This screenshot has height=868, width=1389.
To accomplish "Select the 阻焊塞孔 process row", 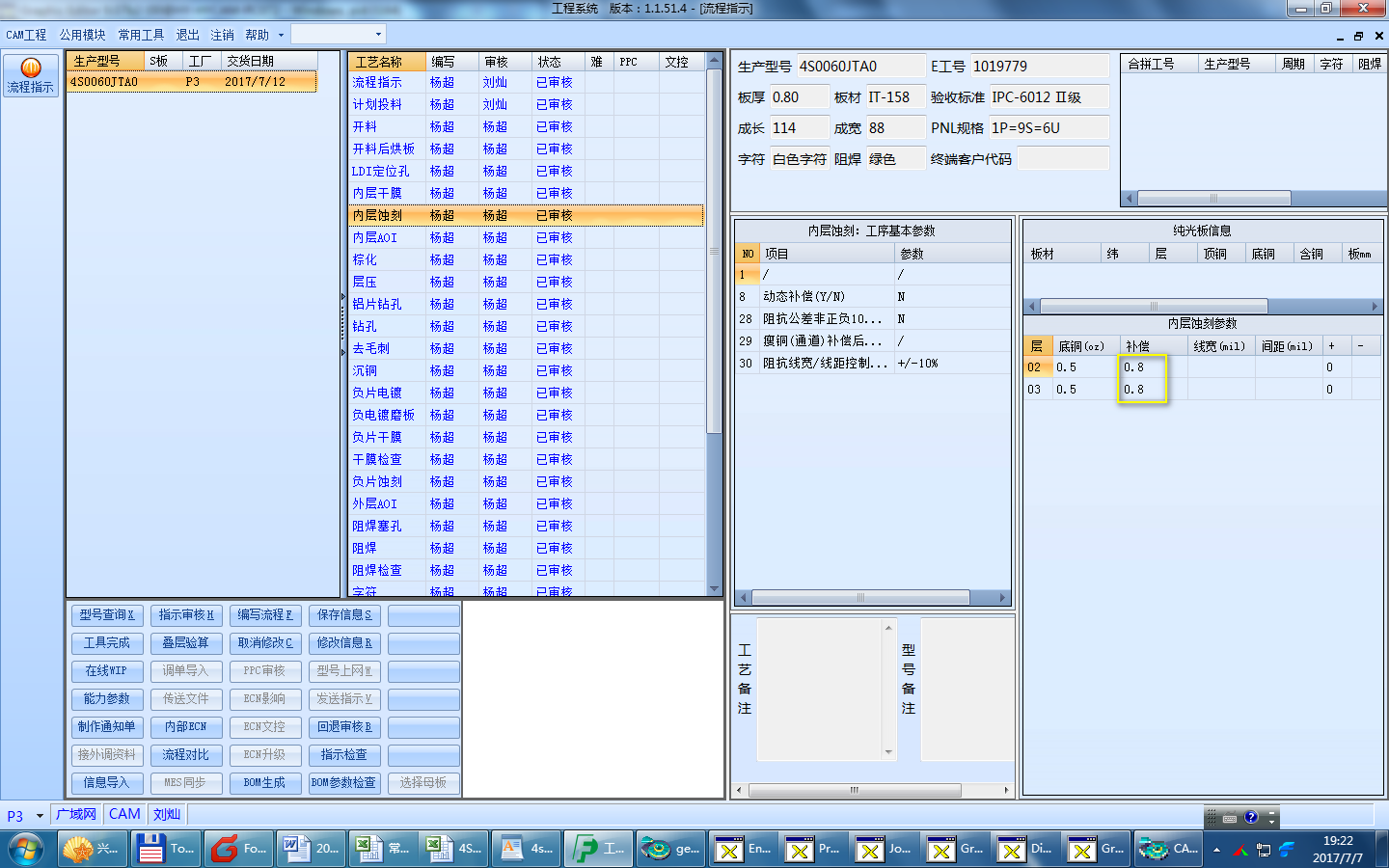I will (526, 527).
